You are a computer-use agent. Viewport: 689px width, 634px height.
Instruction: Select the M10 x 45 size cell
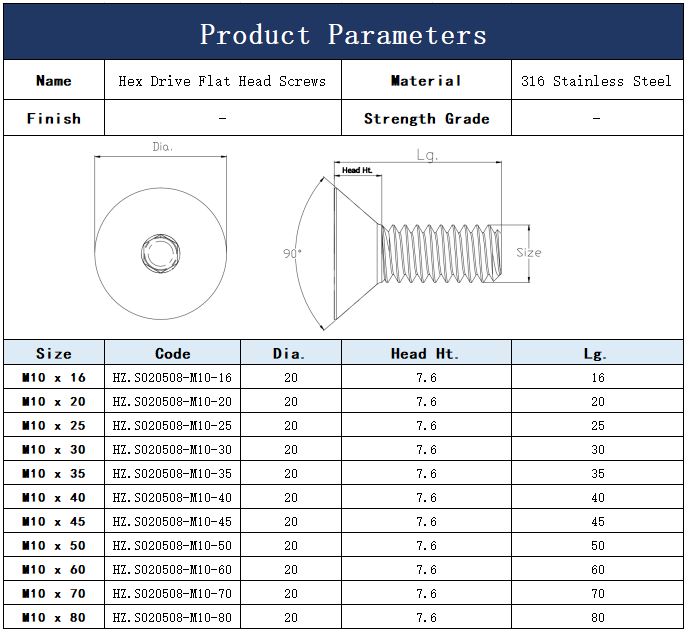point(54,522)
